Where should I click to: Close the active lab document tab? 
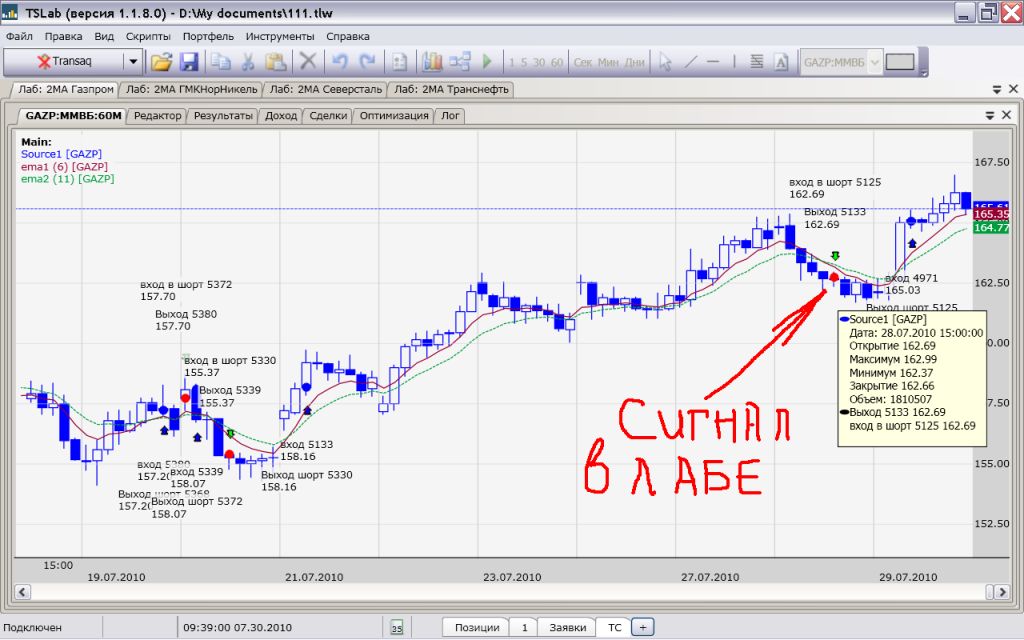(x=1013, y=89)
